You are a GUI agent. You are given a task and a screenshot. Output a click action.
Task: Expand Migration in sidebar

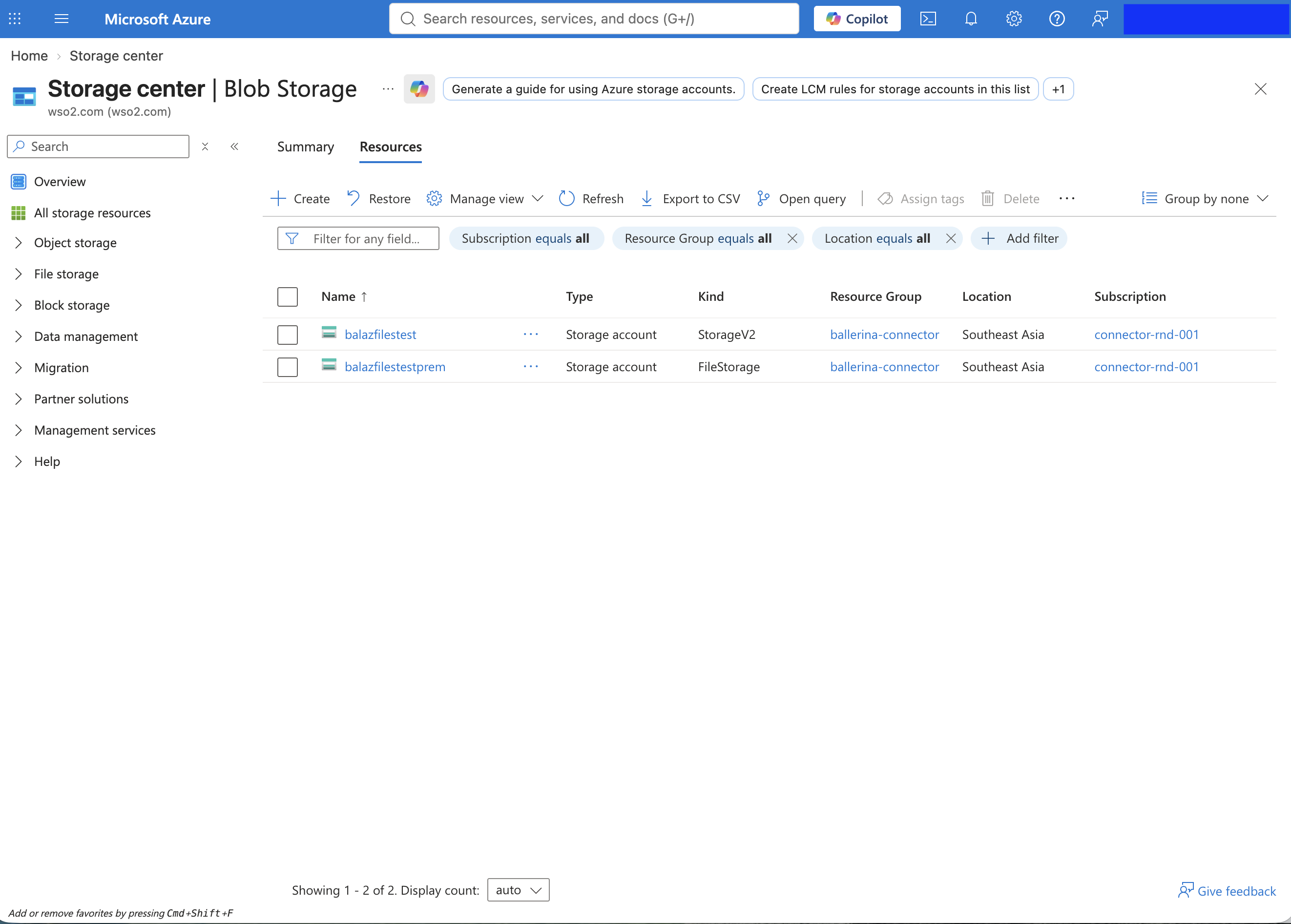point(18,368)
